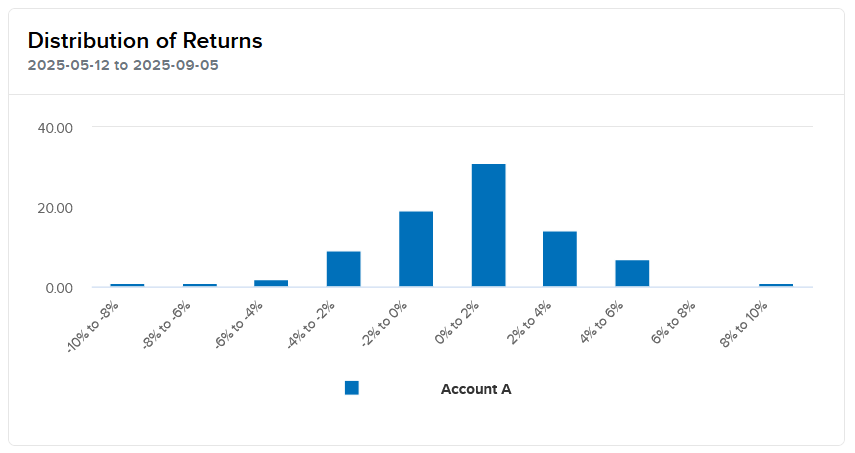Toggle the Account A legend label
Image resolution: width=855 pixels, height=453 pixels.
coord(476,389)
